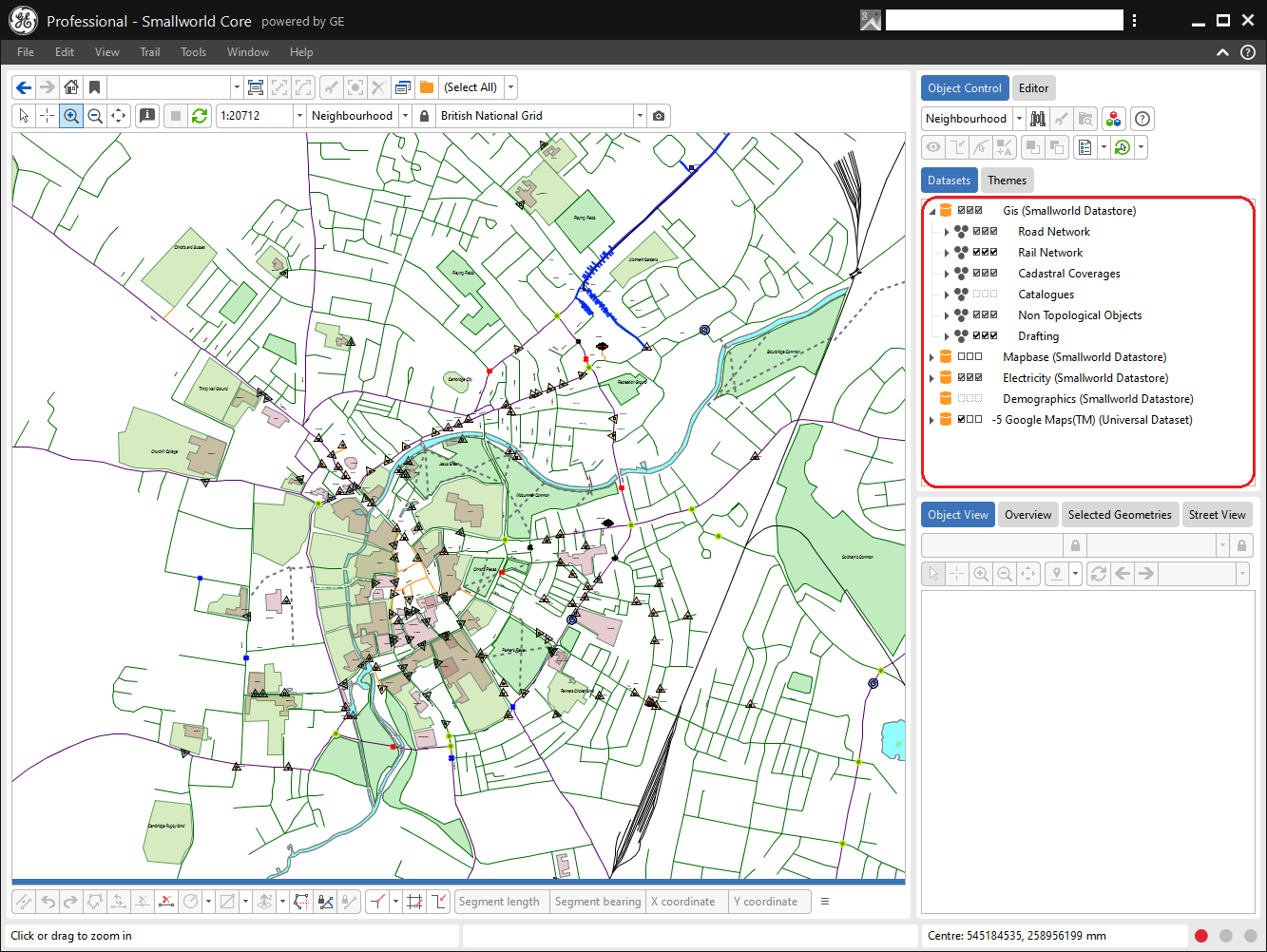
Task: Toggle first checkbox of Google Maps dataset
Action: [x=961, y=420]
